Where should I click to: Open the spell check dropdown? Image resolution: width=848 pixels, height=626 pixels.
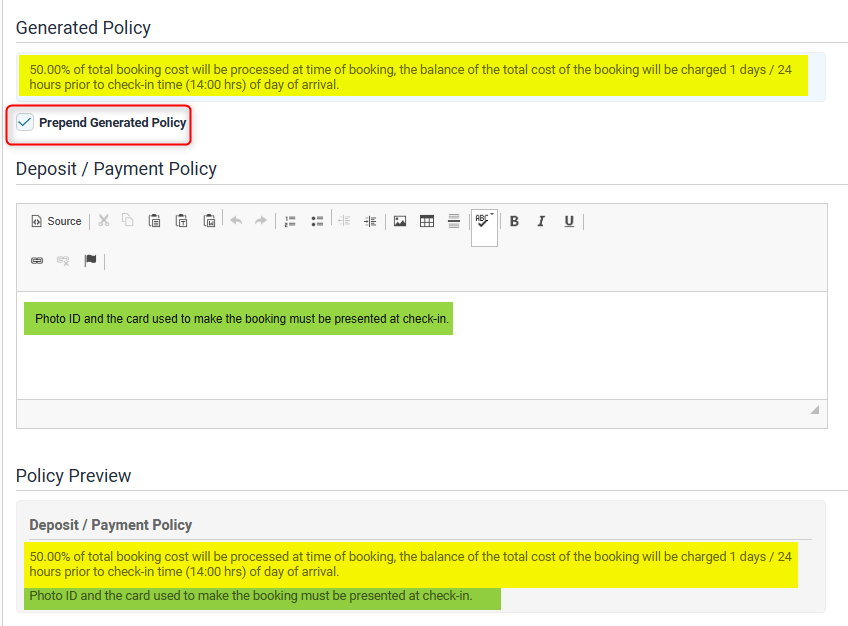point(484,223)
